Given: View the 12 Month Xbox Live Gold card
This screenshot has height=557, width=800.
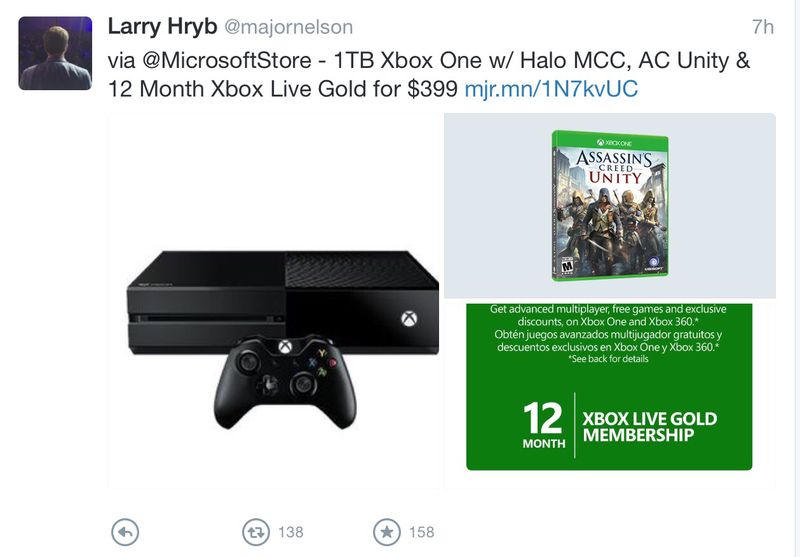Looking at the screenshot, I should [x=609, y=387].
